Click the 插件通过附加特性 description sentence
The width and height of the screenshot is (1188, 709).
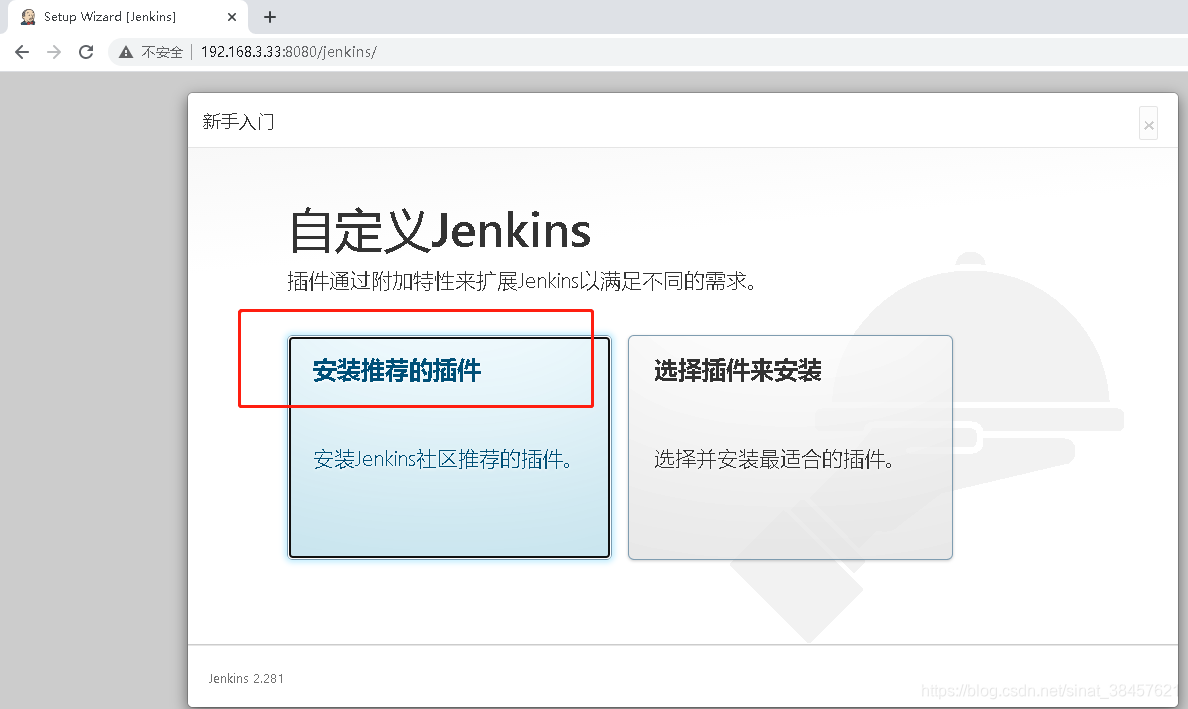pyautogui.click(x=521, y=281)
